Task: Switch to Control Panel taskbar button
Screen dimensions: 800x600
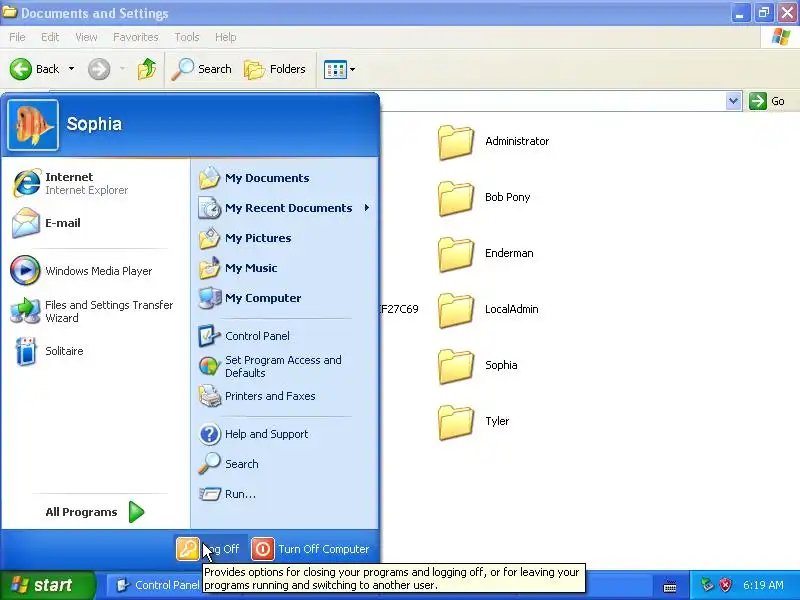Action: [x=156, y=585]
